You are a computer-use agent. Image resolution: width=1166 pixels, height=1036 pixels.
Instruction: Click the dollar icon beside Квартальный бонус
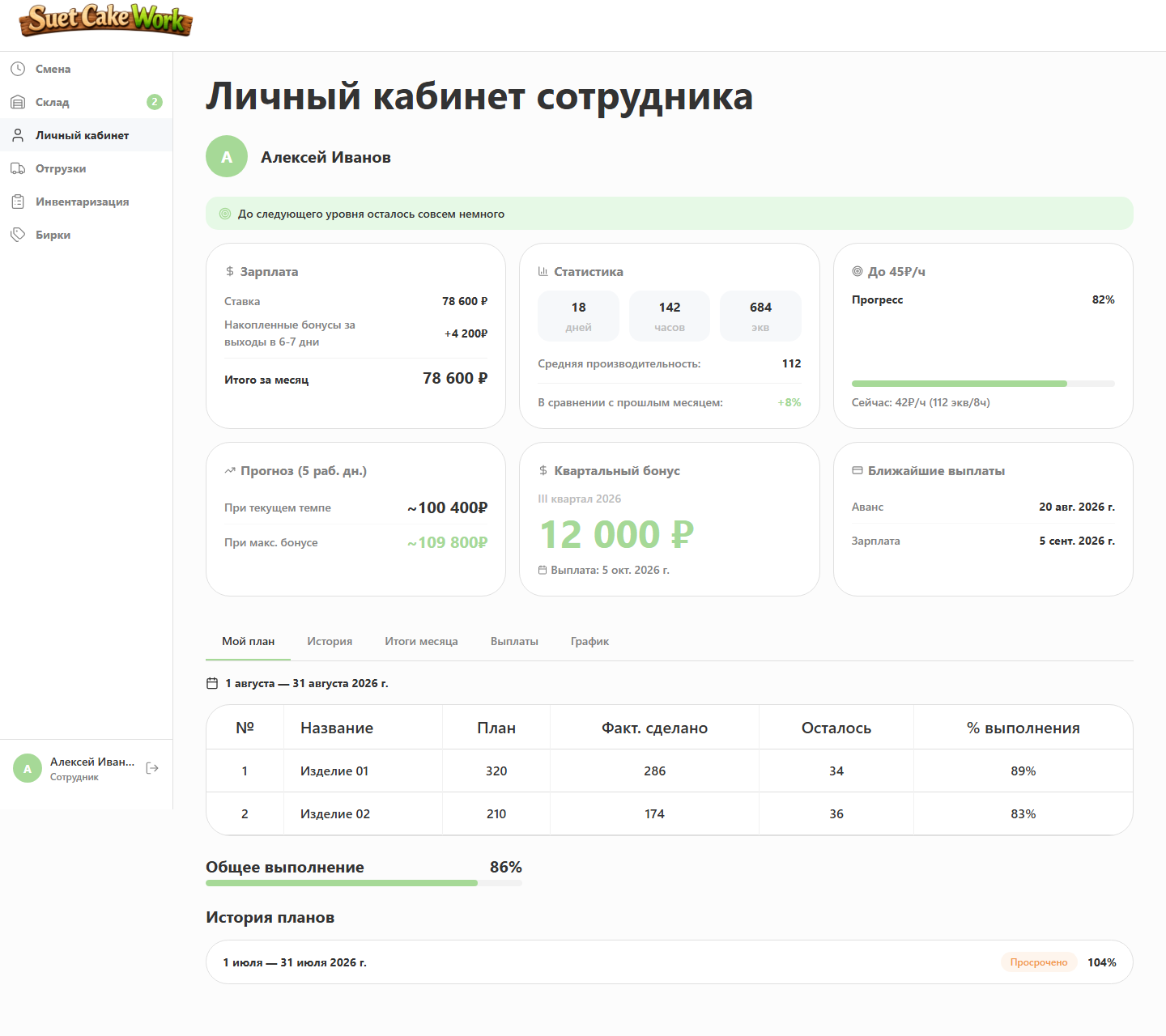[x=543, y=471]
